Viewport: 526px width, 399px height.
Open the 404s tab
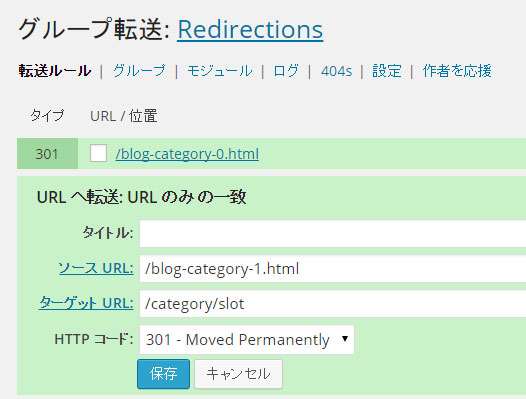[x=336, y=71]
